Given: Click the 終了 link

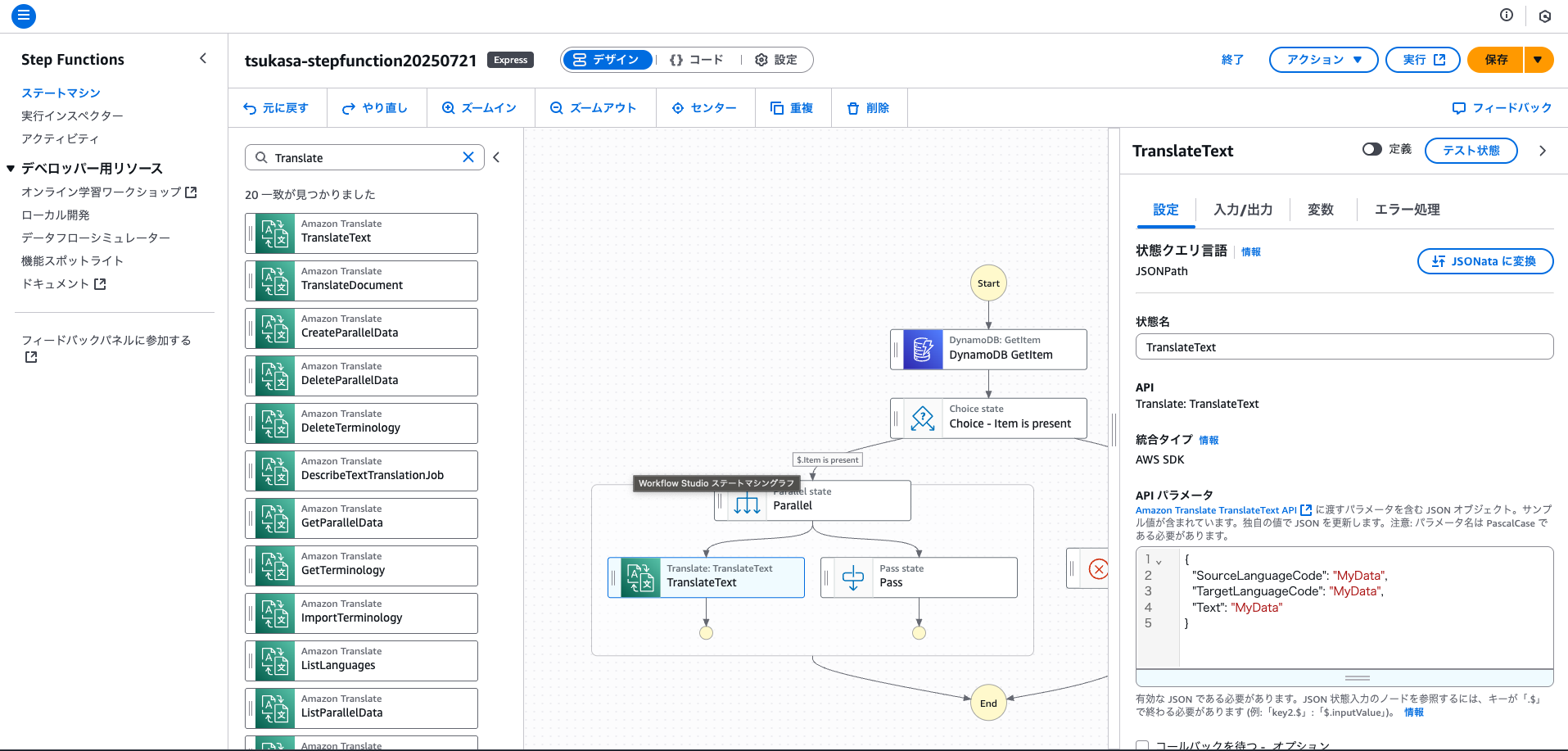Looking at the screenshot, I should coord(1232,60).
